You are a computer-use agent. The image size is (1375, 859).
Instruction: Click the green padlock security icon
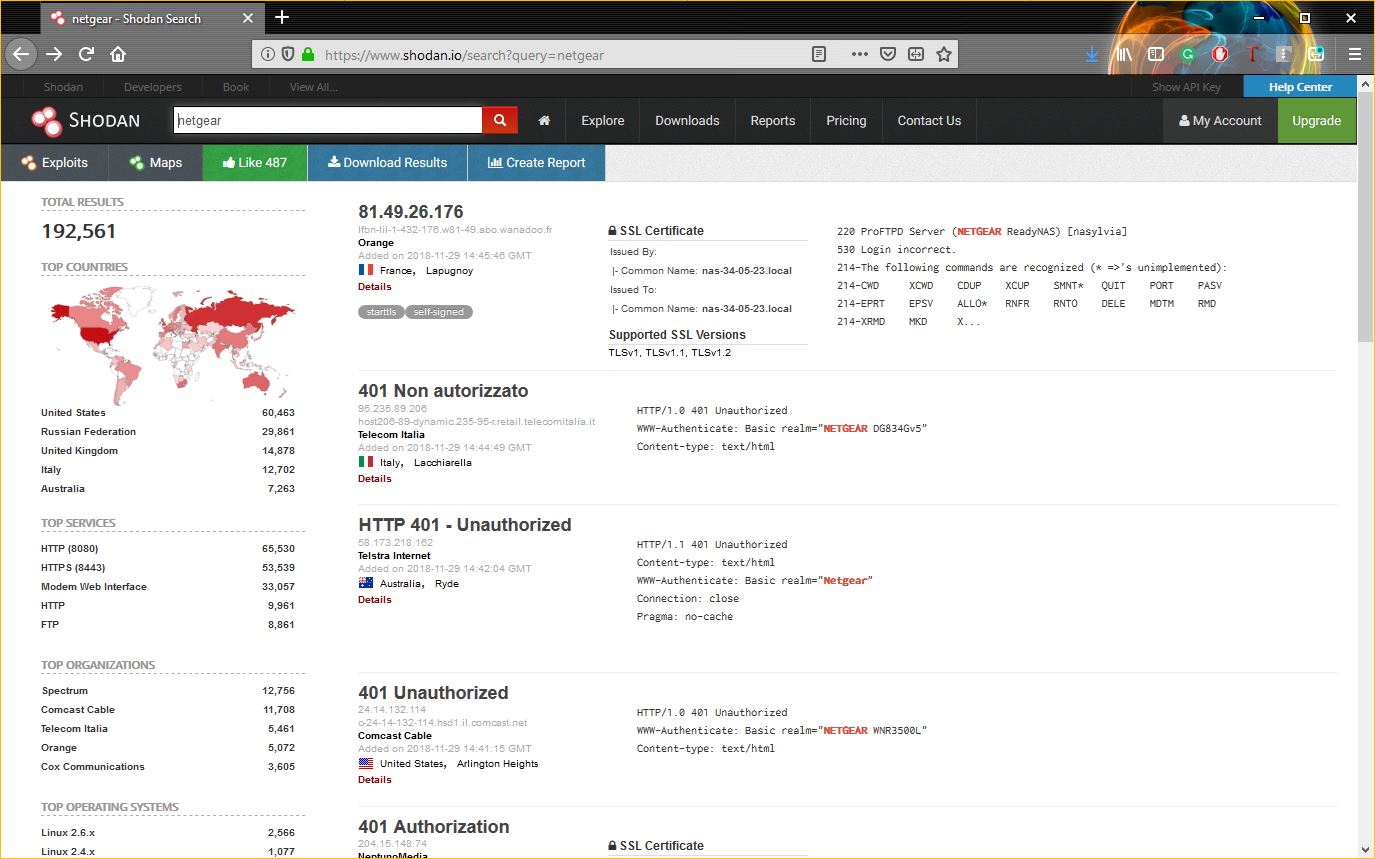point(307,55)
